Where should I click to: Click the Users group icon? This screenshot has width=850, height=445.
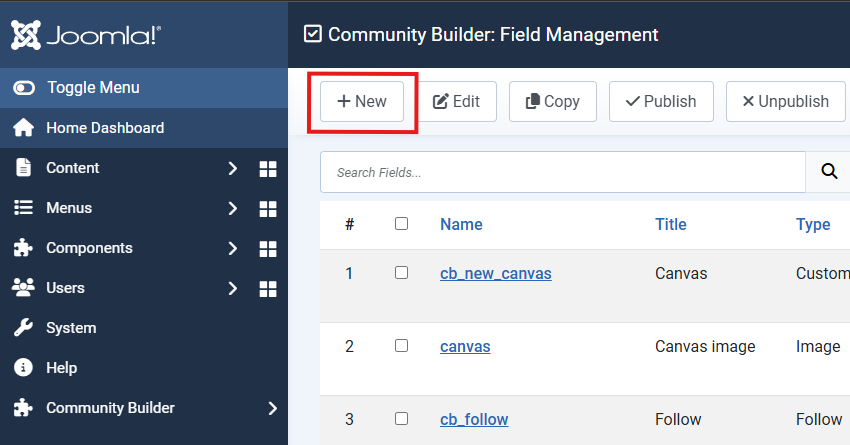[x=23, y=288]
